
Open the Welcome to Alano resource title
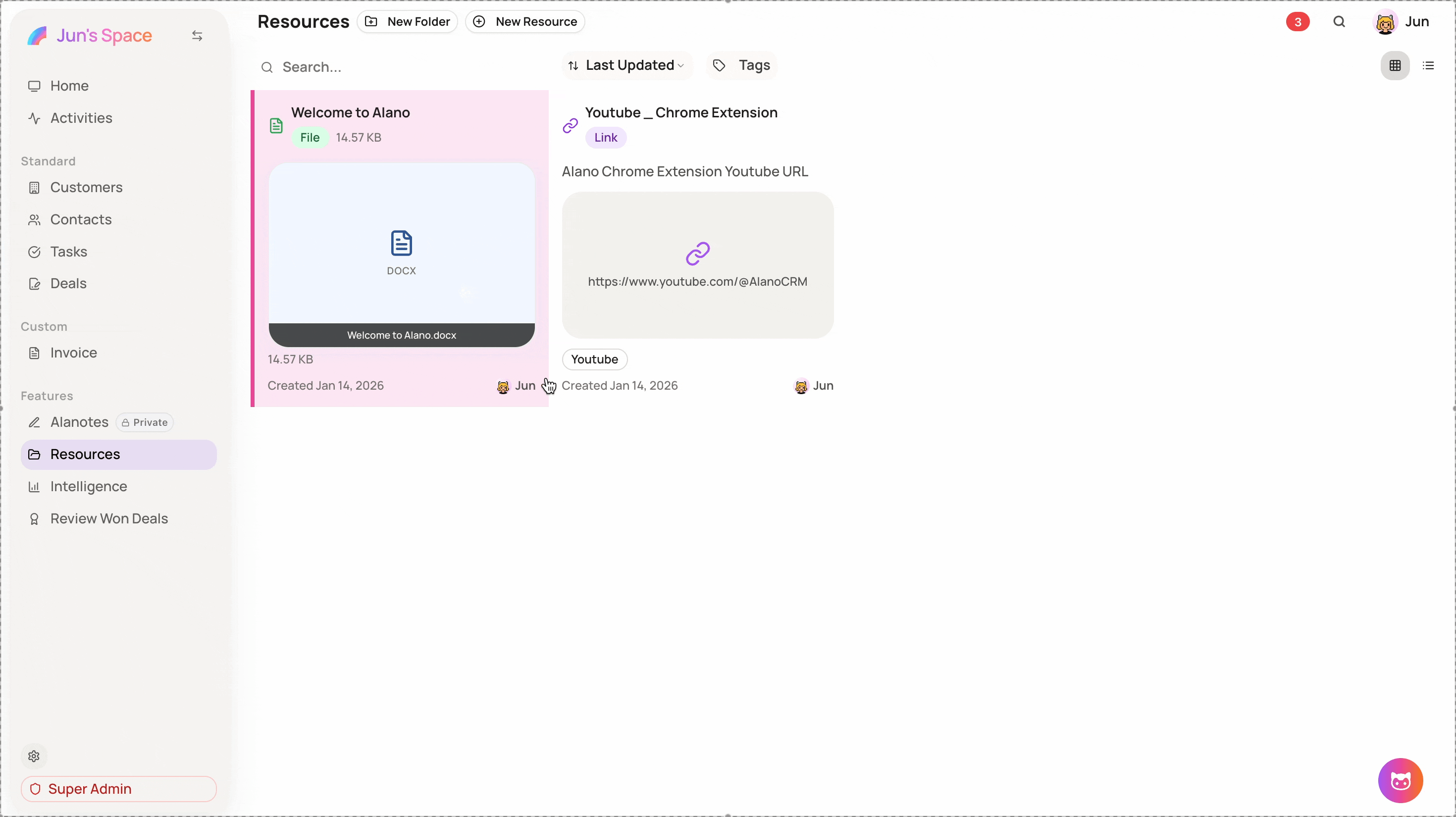pyautogui.click(x=351, y=112)
